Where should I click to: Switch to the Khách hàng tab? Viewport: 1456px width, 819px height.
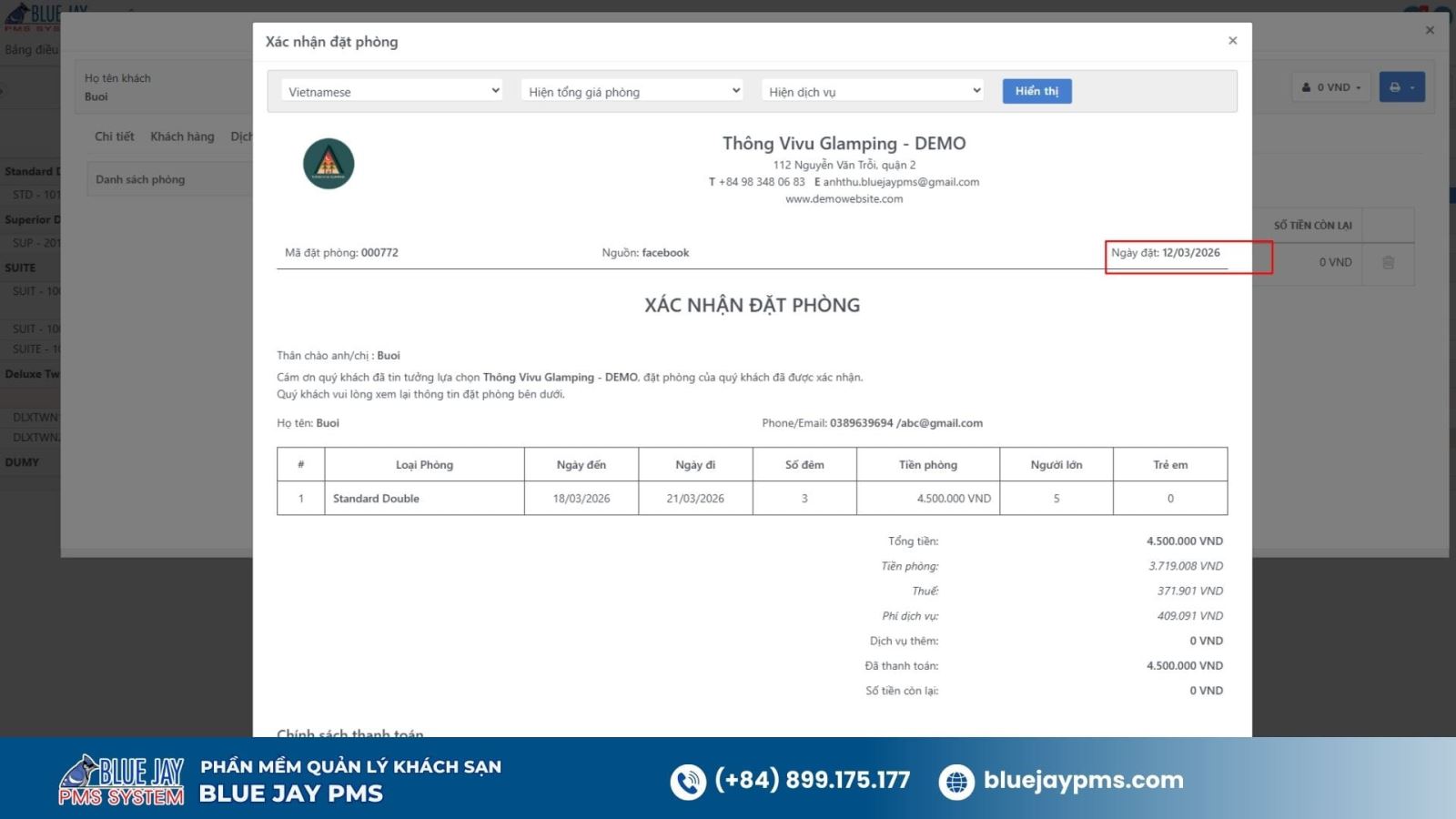pos(181,136)
